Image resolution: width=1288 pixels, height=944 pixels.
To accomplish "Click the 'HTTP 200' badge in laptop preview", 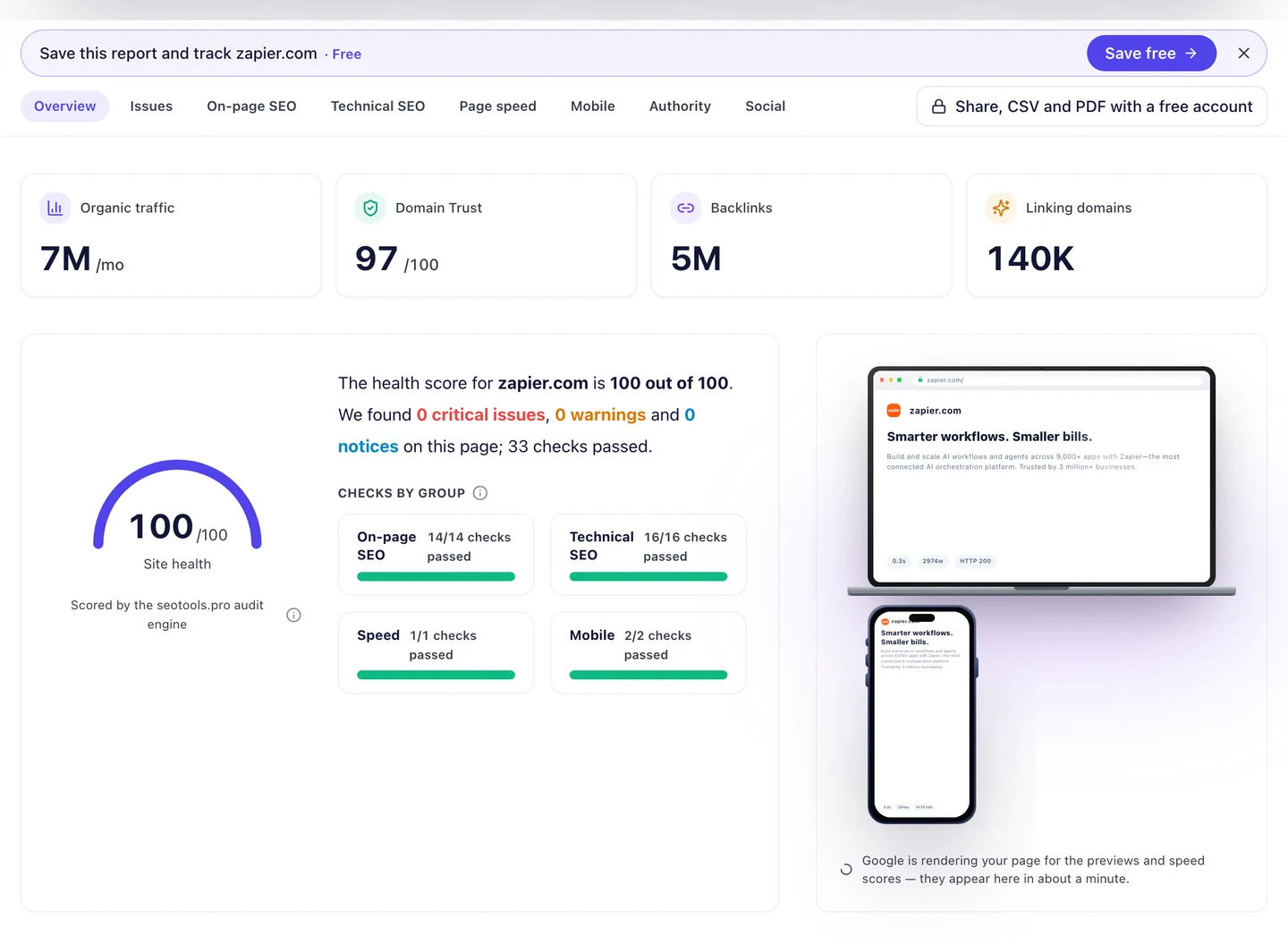I will coord(975,561).
